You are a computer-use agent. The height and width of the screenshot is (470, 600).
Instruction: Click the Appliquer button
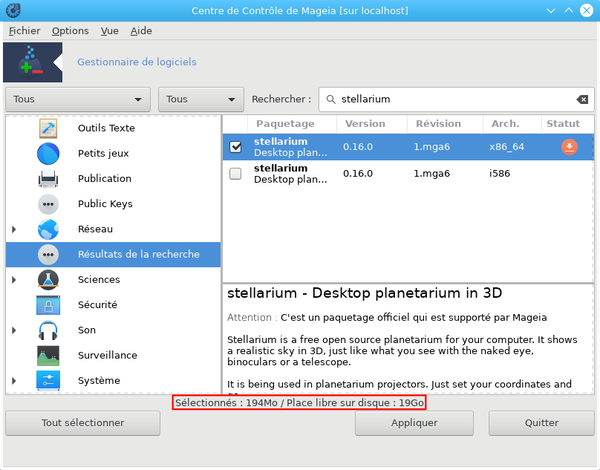tap(414, 423)
